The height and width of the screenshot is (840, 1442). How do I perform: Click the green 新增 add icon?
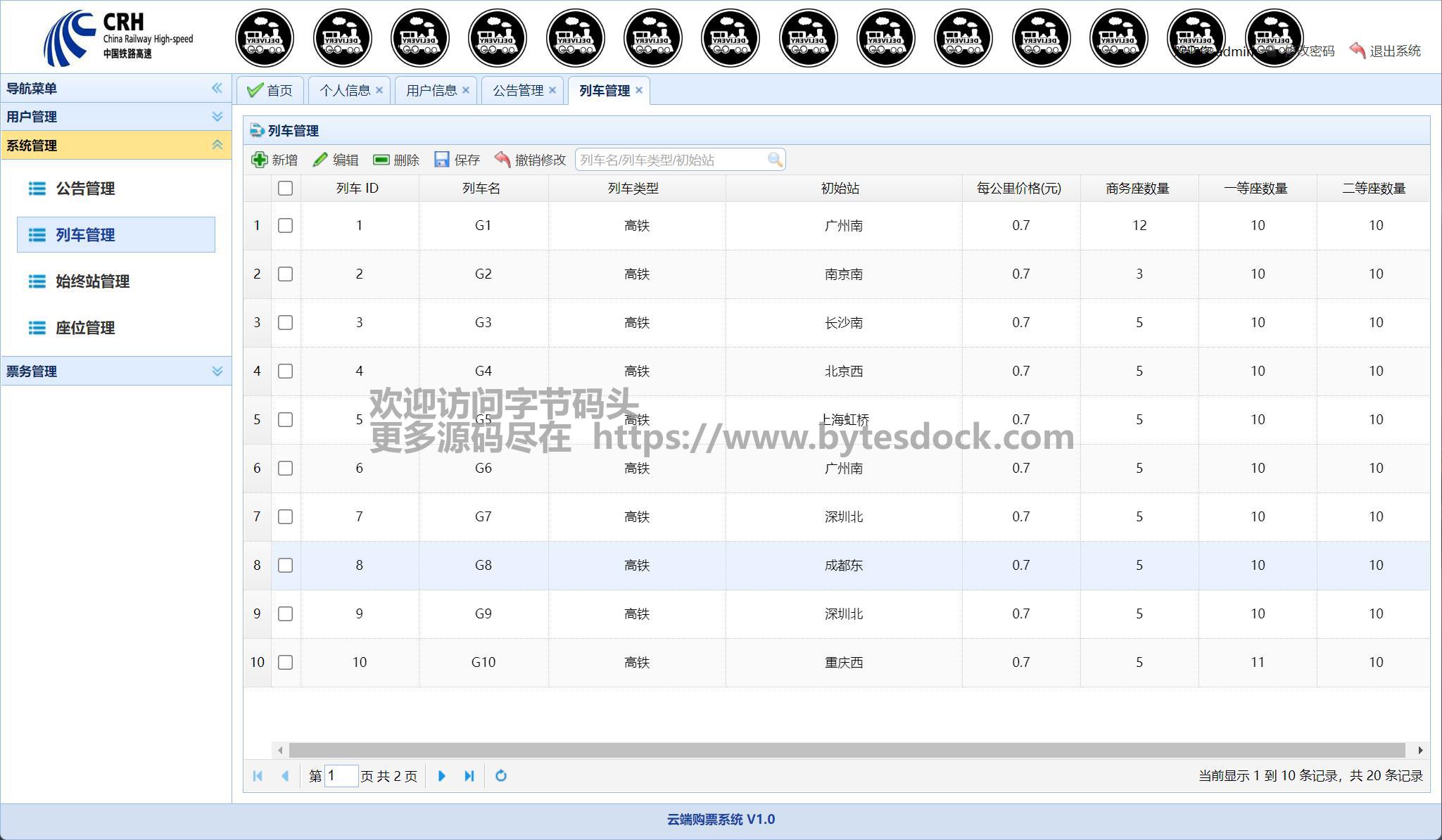click(260, 160)
